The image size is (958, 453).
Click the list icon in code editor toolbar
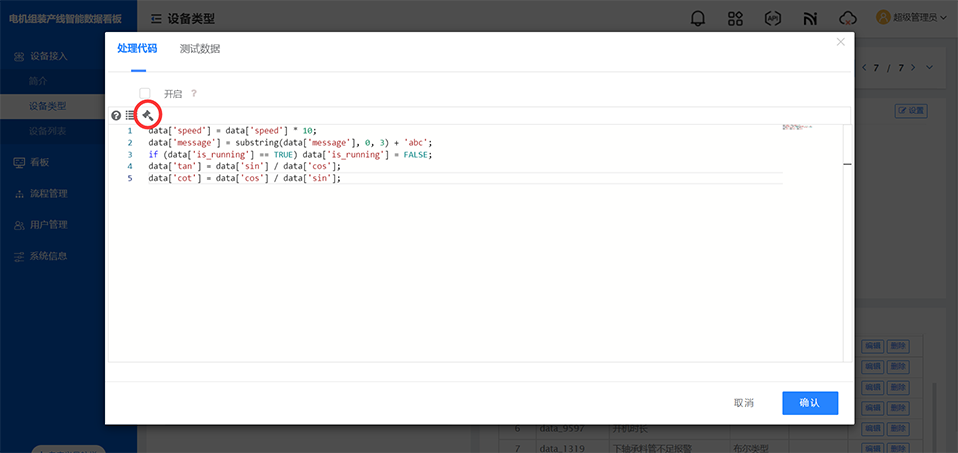(x=130, y=116)
